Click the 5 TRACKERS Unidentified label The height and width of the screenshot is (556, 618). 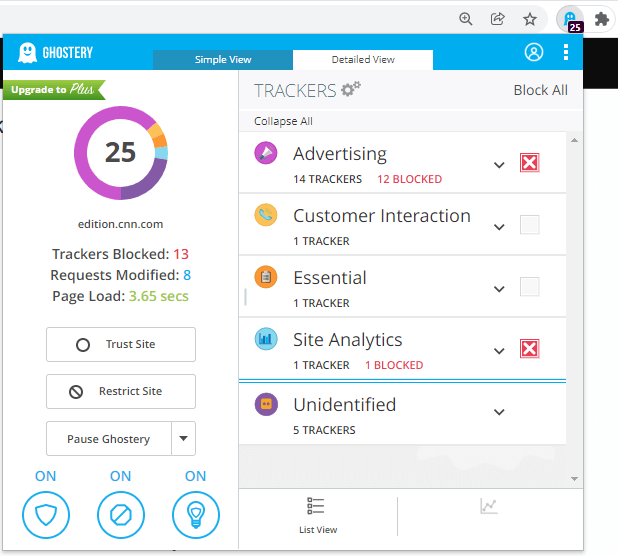tap(324, 430)
